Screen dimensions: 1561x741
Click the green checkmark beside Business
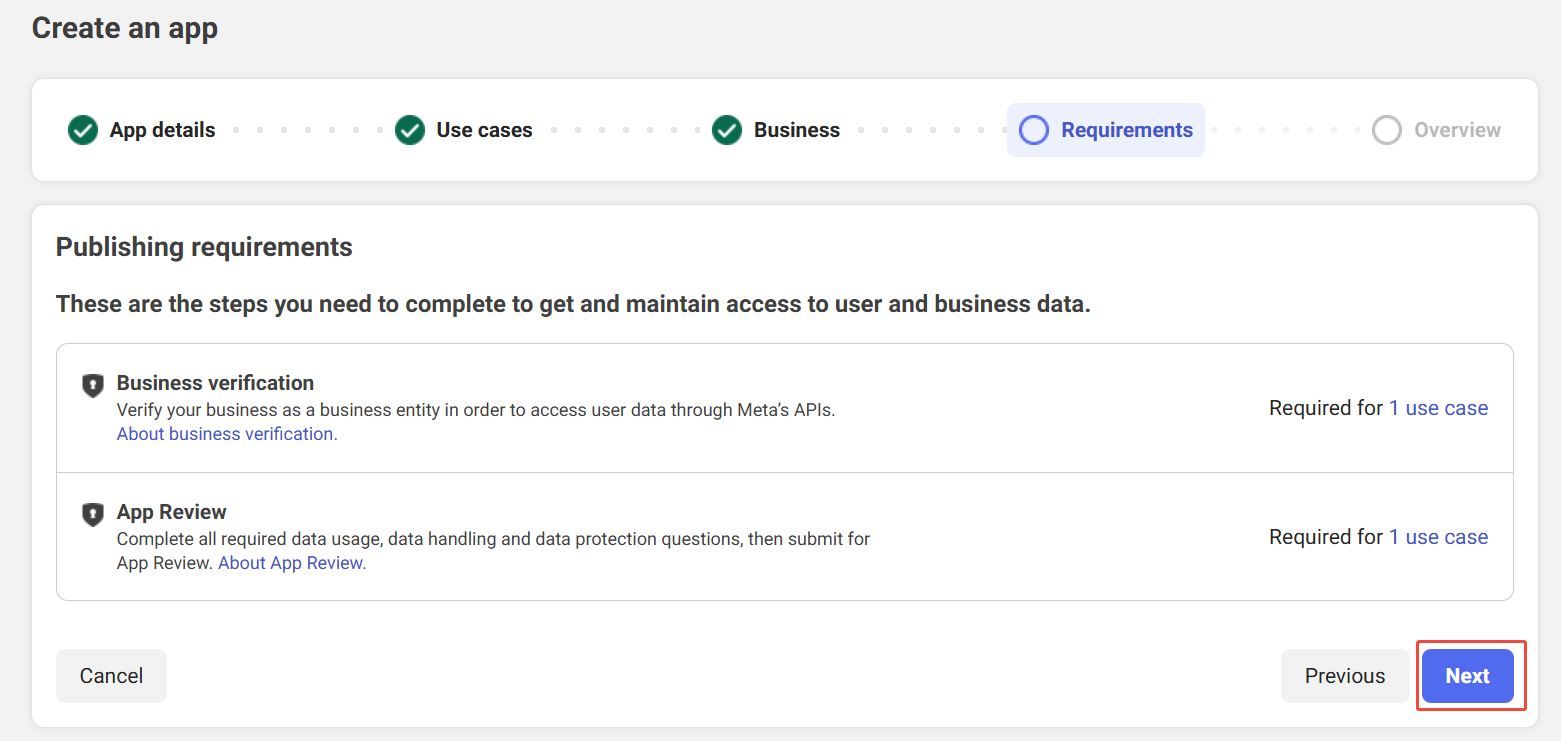[x=727, y=130]
